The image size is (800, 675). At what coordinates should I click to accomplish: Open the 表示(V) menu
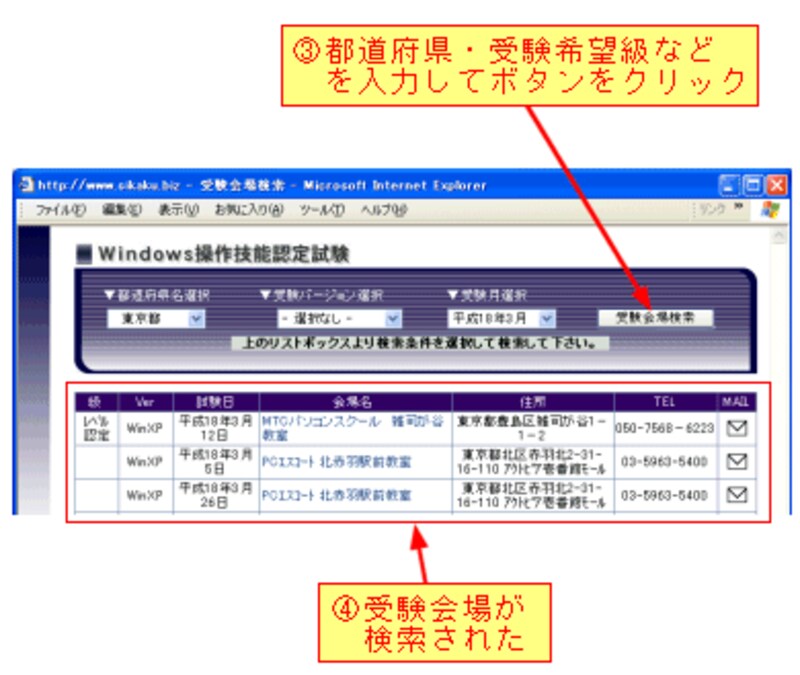point(178,210)
